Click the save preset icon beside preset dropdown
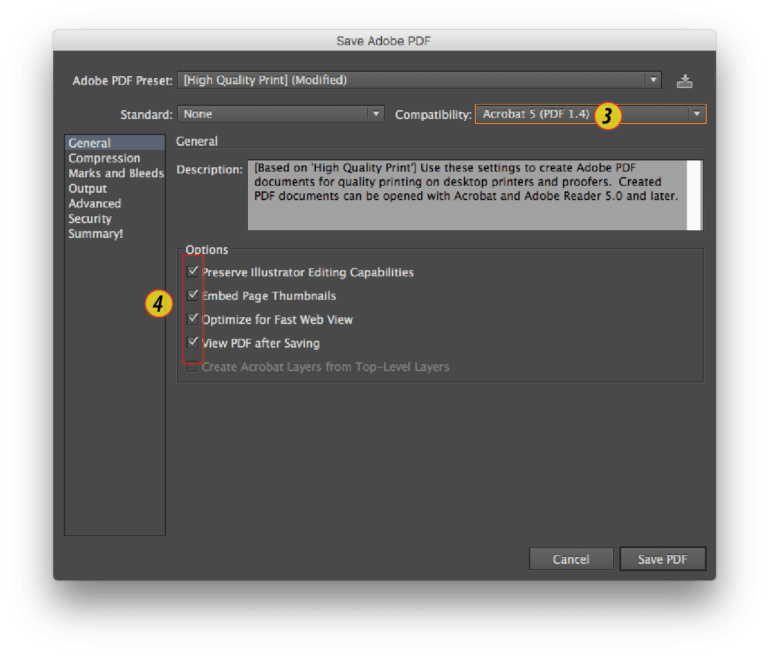 coord(684,81)
